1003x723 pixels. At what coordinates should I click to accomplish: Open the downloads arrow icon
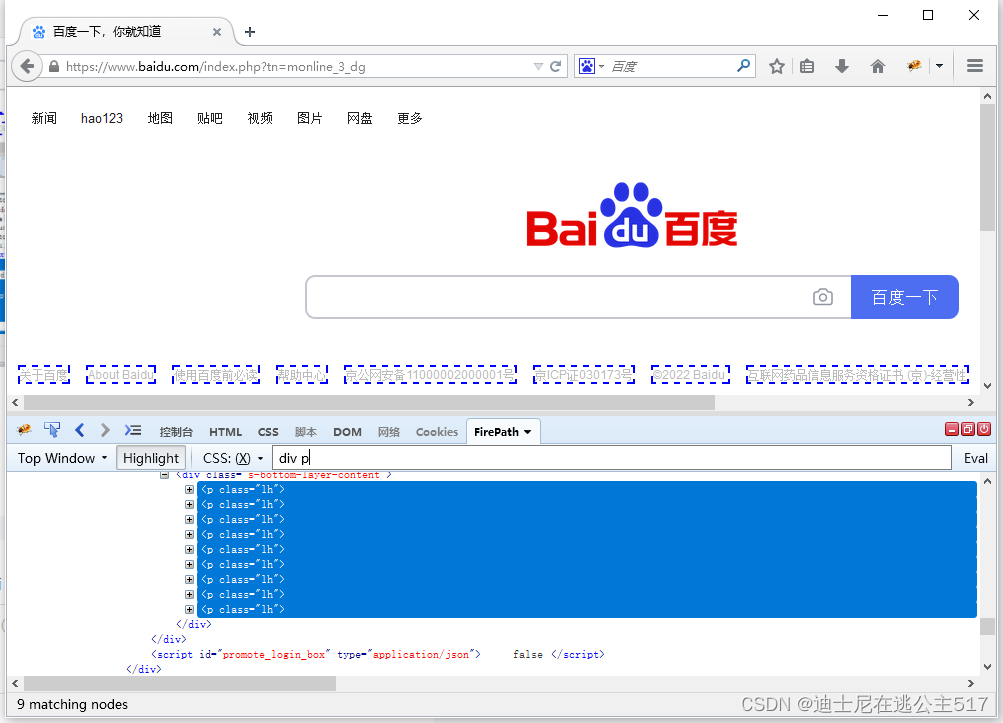842,66
